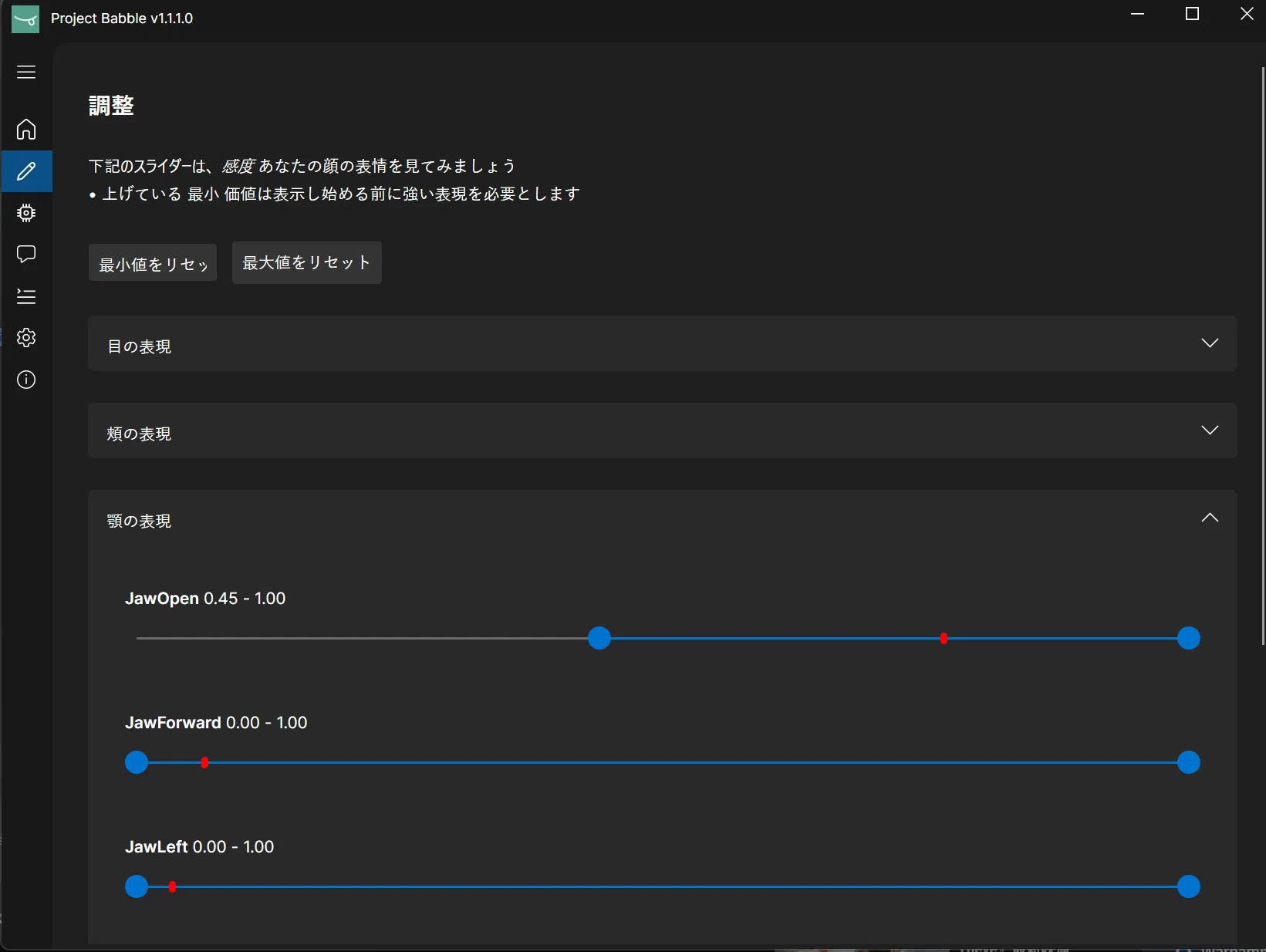
Task: Click the JawForward minimum slider handle
Action: coord(137,762)
